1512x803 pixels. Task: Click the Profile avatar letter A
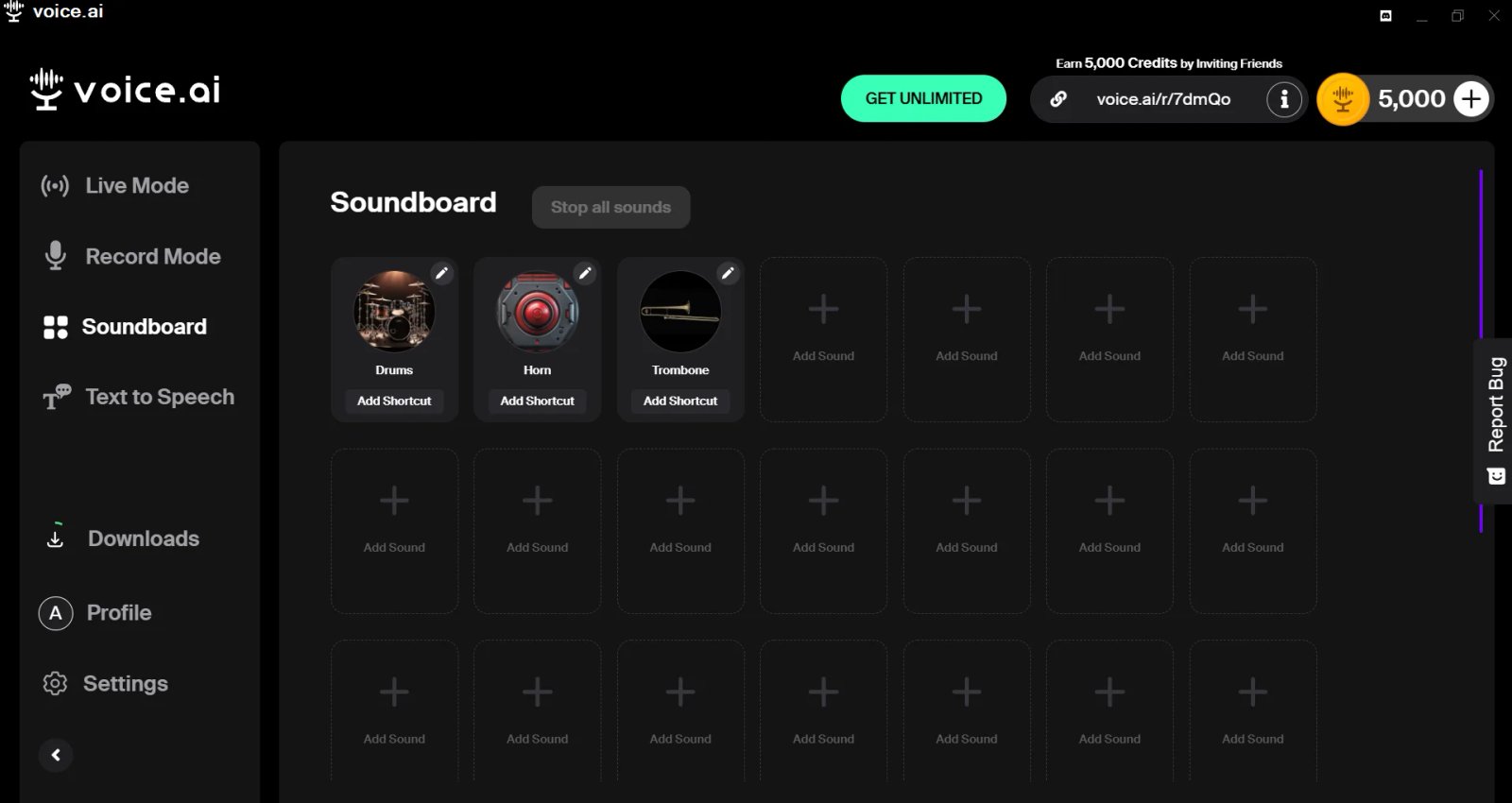click(56, 613)
